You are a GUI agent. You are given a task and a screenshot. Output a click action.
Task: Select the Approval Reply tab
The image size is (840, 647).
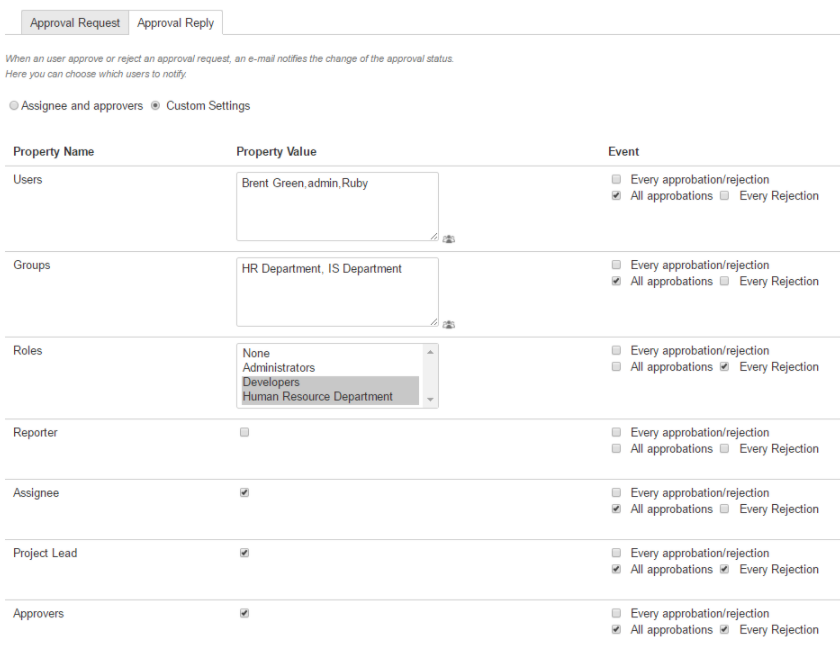[x=176, y=23]
